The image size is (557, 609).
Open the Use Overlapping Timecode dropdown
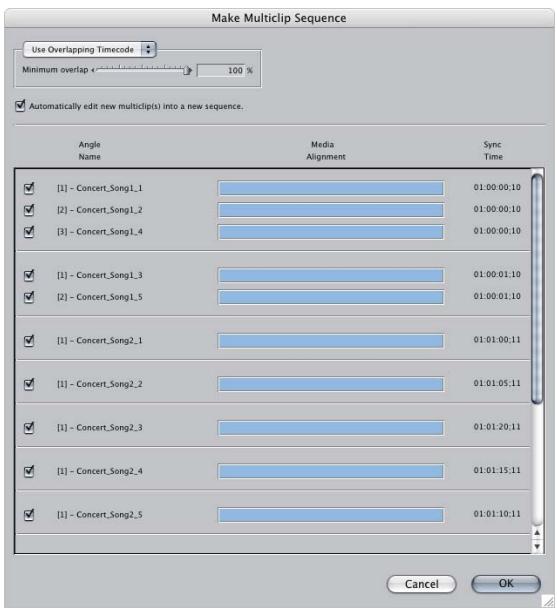tap(89, 49)
